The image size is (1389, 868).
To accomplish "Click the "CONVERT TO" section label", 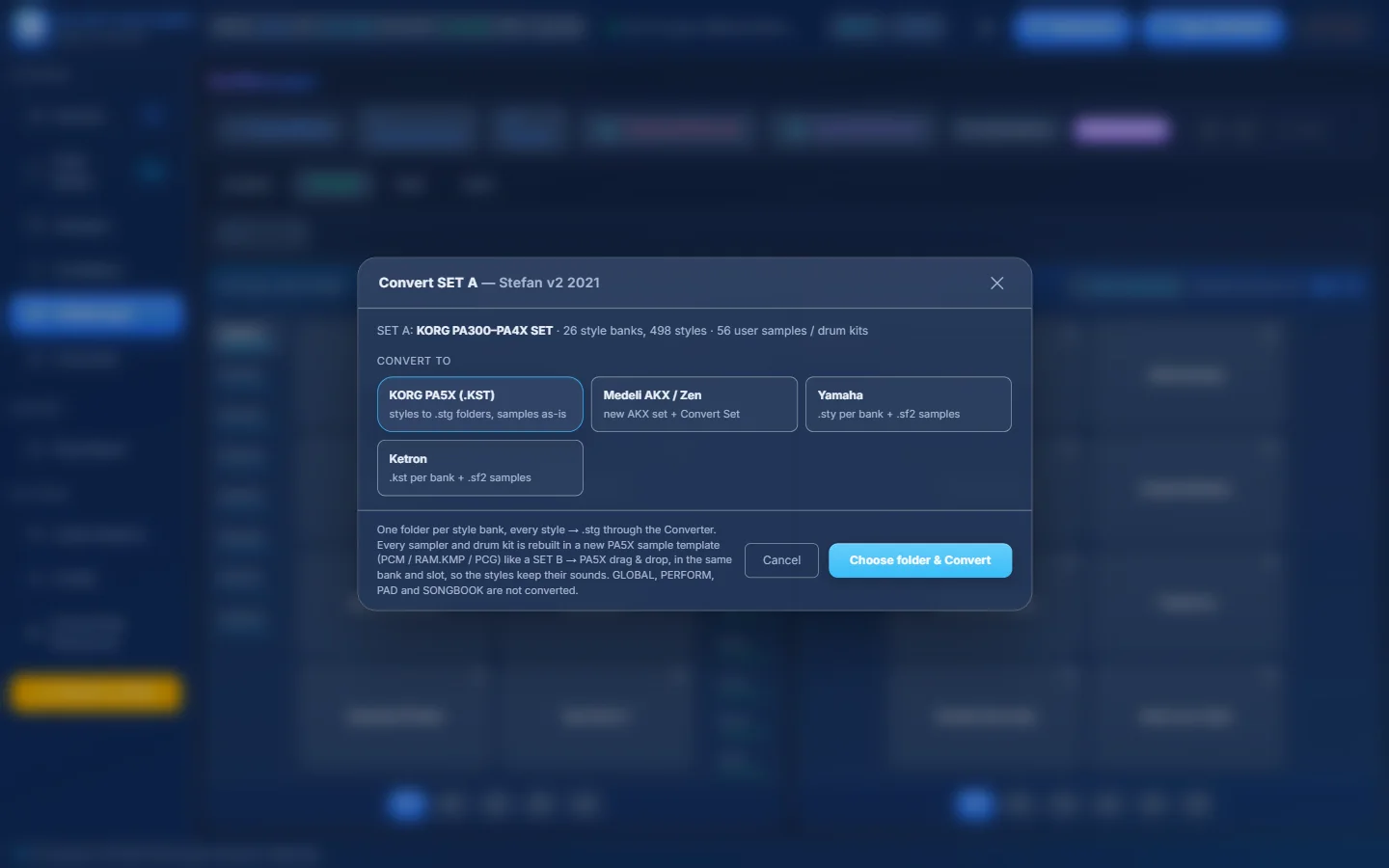I will coord(414,361).
